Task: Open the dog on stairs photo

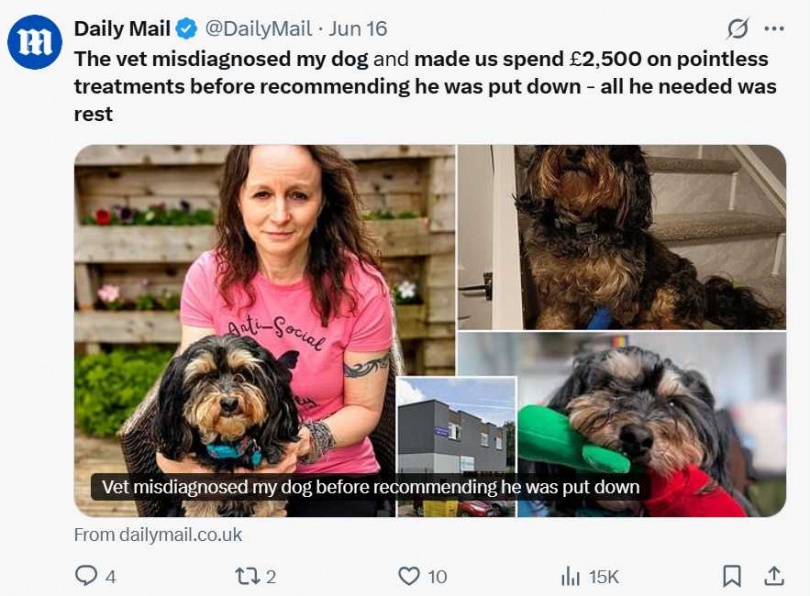Action: click(x=621, y=237)
